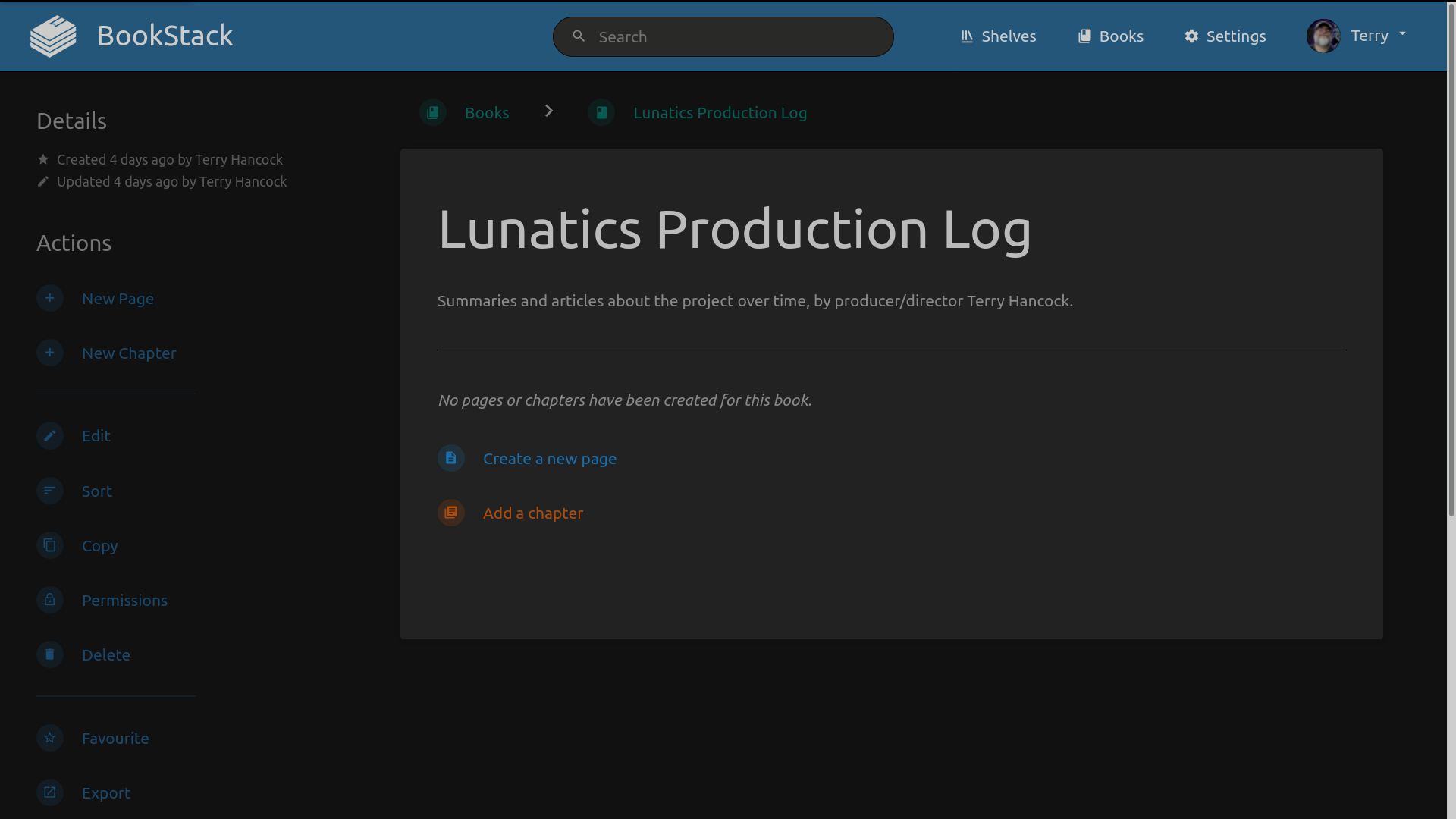Viewport: 1456px width, 819px height.
Task: Click the Create a new page link
Action: (549, 459)
